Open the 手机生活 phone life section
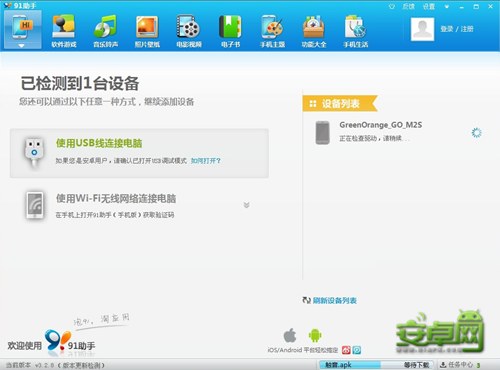 coord(355,31)
